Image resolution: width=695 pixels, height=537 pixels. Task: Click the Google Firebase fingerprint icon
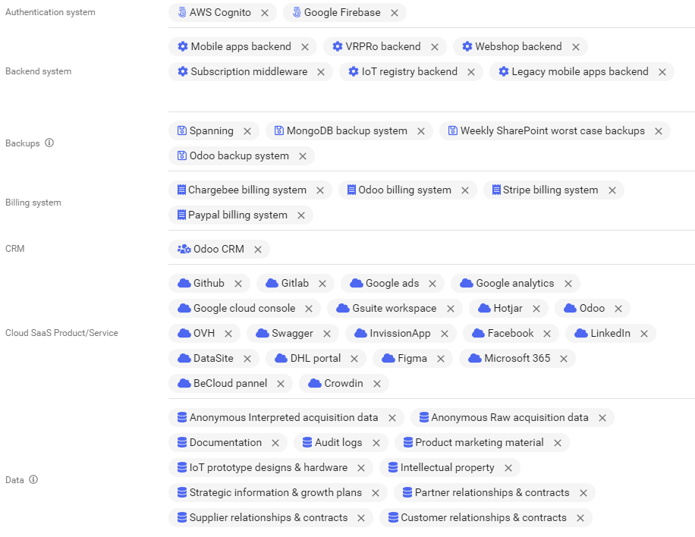(x=295, y=13)
